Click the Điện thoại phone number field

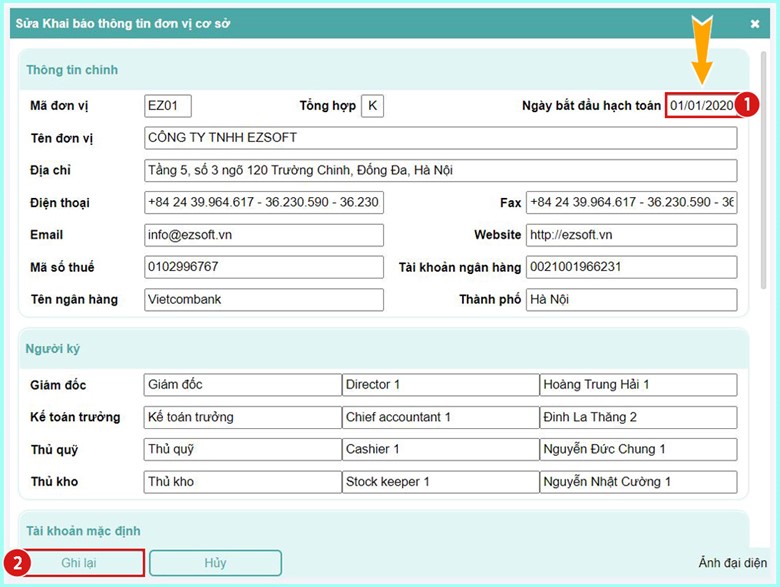pos(263,202)
